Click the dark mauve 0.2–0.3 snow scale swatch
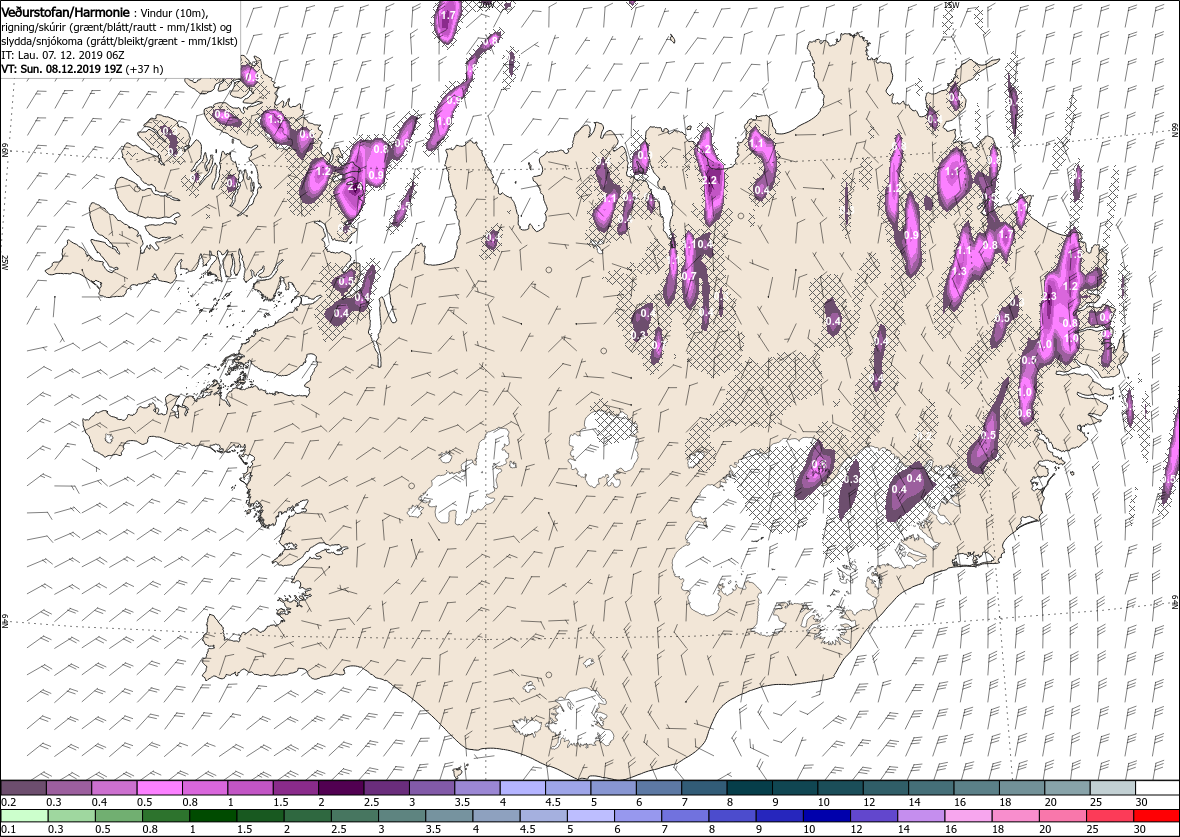 tap(24, 787)
